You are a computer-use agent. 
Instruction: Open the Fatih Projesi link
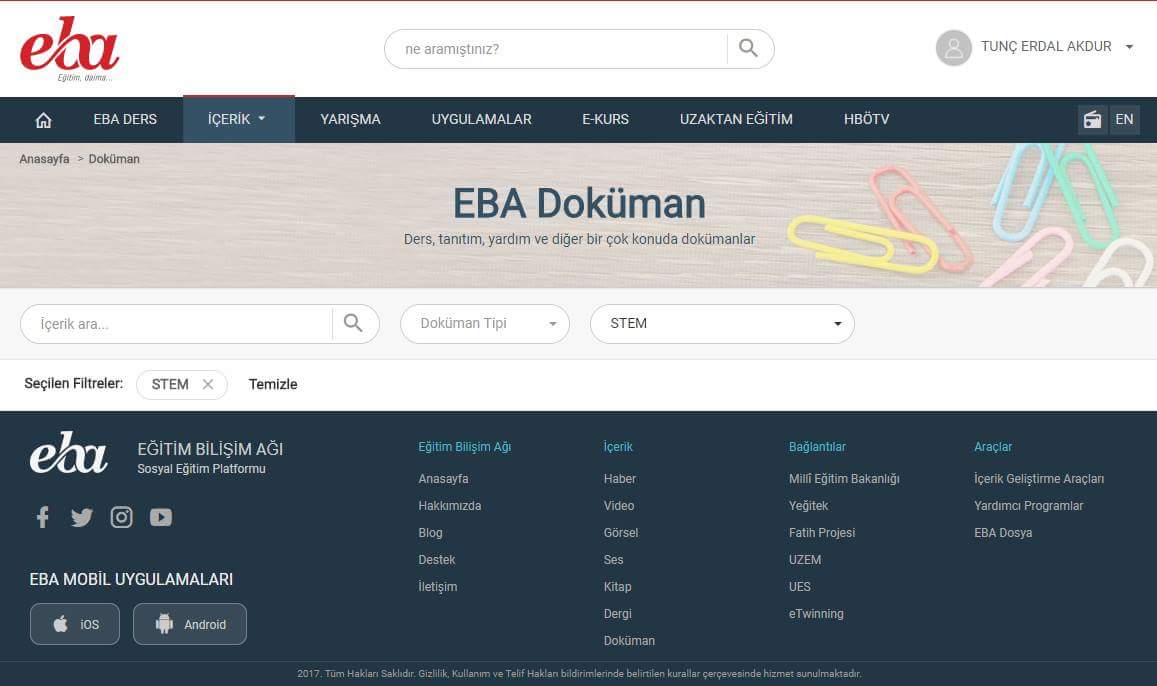point(822,533)
